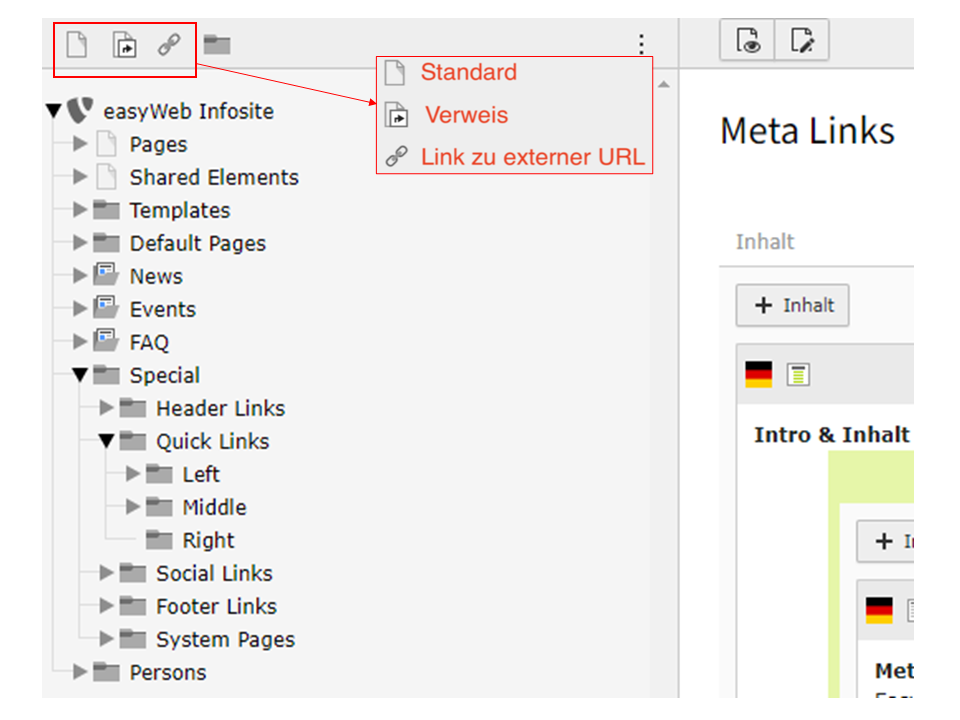Image resolution: width=960 pixels, height=720 pixels.
Task: Open the page preview icon on the right panel
Action: coord(747,39)
